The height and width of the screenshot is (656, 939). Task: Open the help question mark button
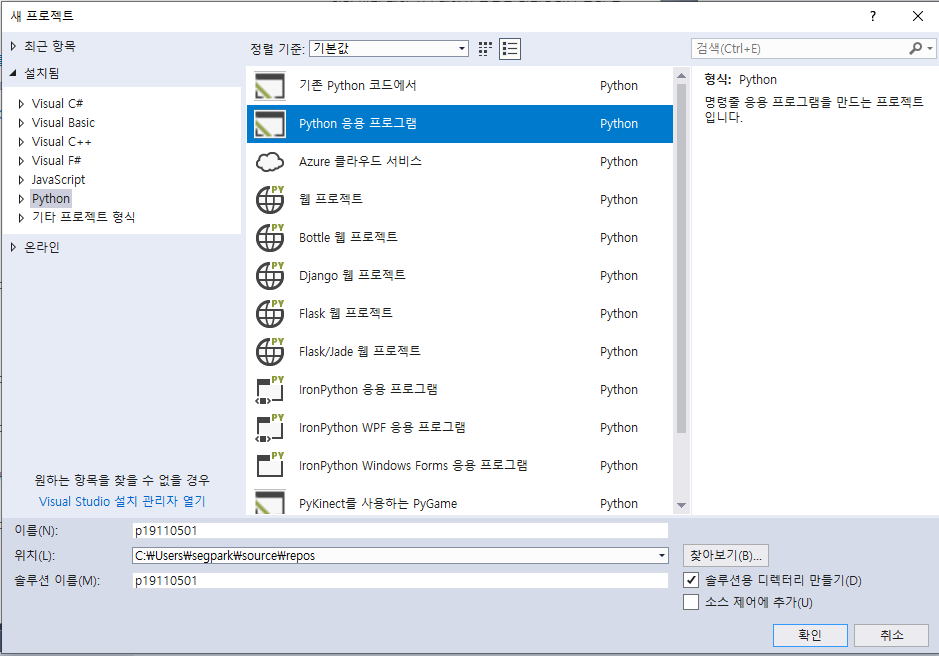[x=873, y=16]
